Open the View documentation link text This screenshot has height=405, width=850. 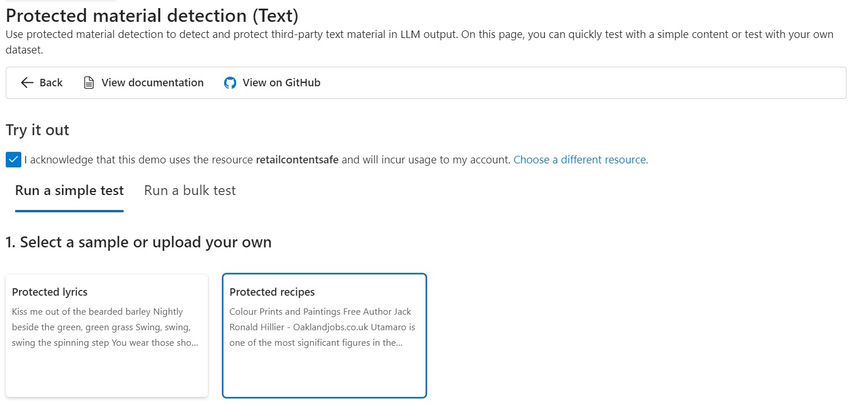click(152, 83)
